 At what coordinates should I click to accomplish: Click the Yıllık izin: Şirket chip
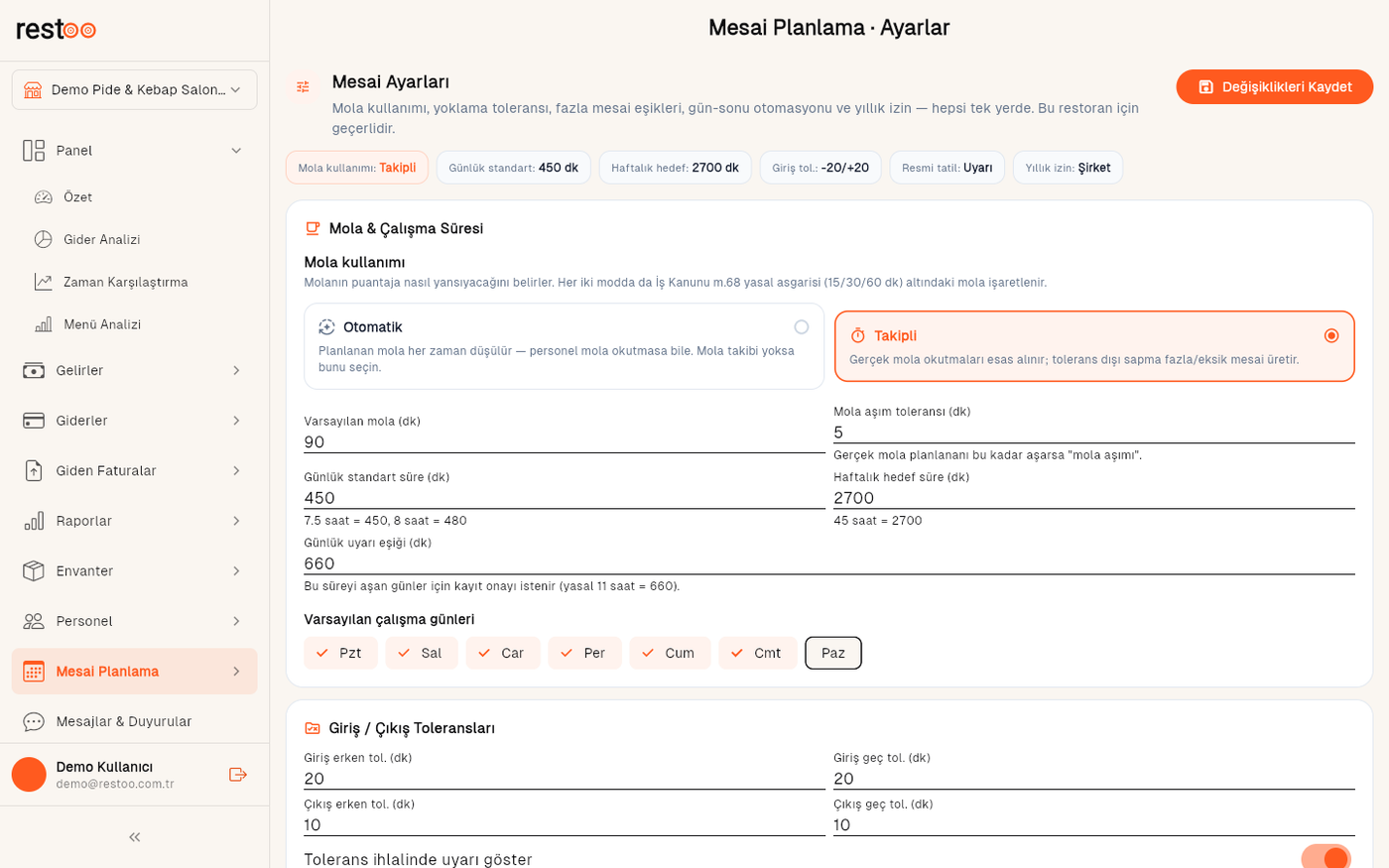(x=1068, y=168)
